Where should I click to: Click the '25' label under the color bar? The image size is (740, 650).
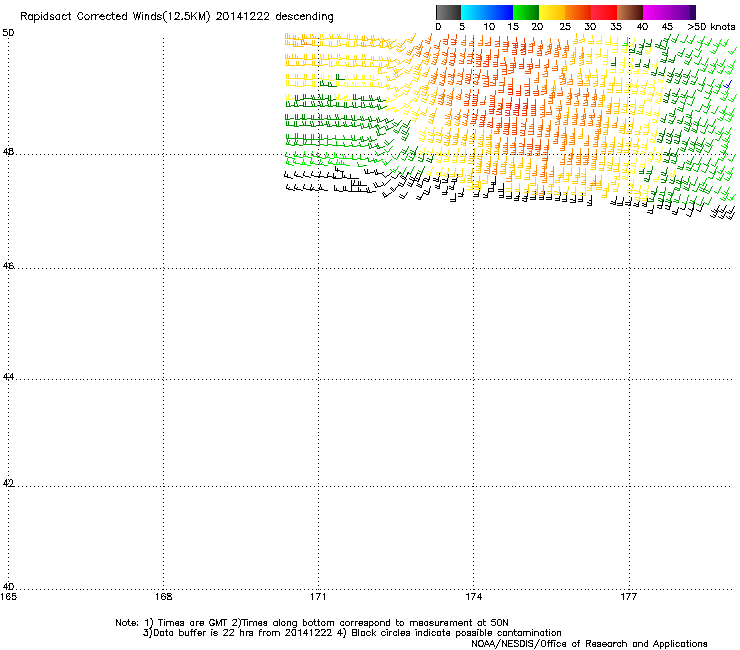pyautogui.click(x=565, y=27)
